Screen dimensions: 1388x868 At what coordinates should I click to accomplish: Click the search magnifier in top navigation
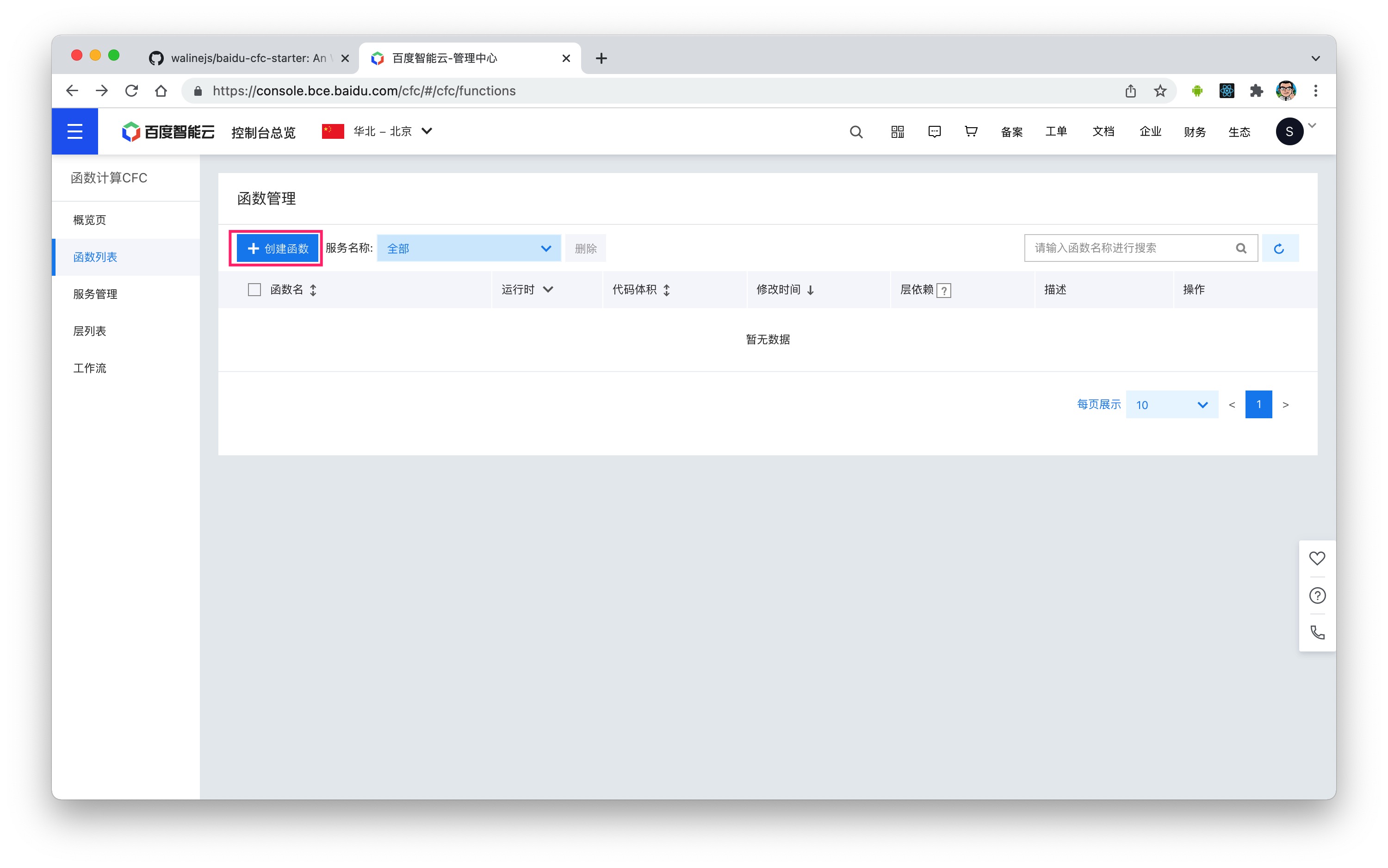click(x=855, y=132)
